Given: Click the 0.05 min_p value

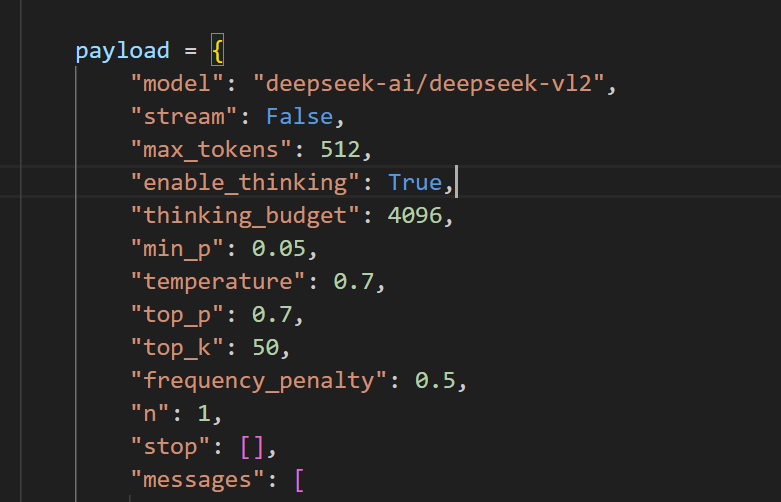Looking at the screenshot, I should pyautogui.click(x=279, y=249).
